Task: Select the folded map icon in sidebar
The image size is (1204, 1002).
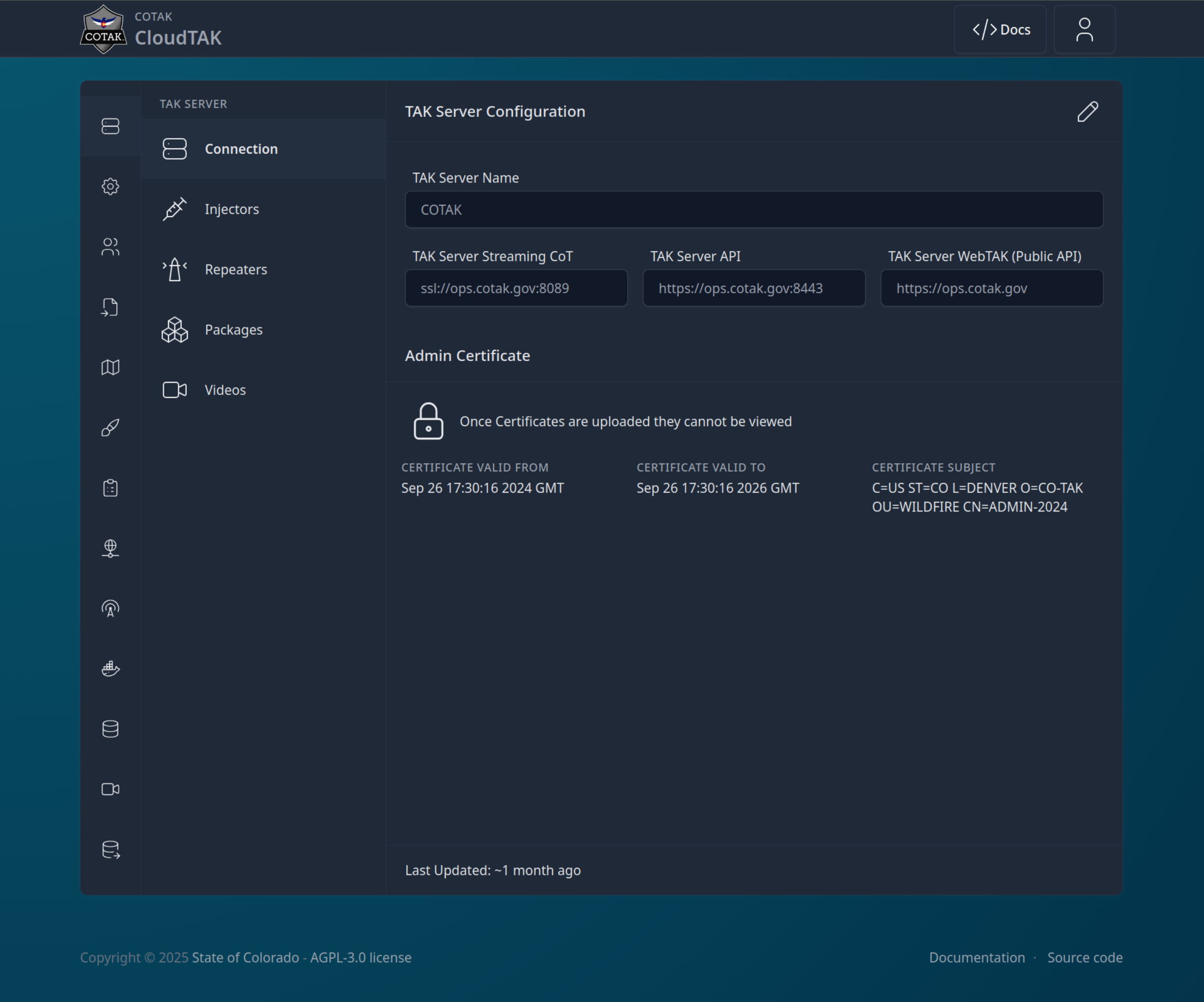Action: pos(110,367)
